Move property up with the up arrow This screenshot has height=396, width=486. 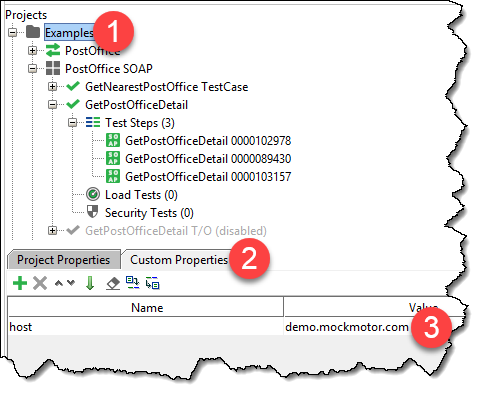pyautogui.click(x=59, y=283)
